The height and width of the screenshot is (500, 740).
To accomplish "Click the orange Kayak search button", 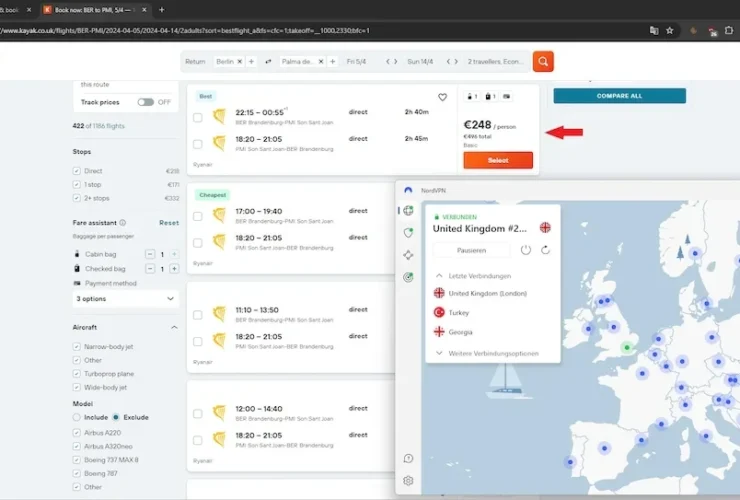I will click(543, 62).
